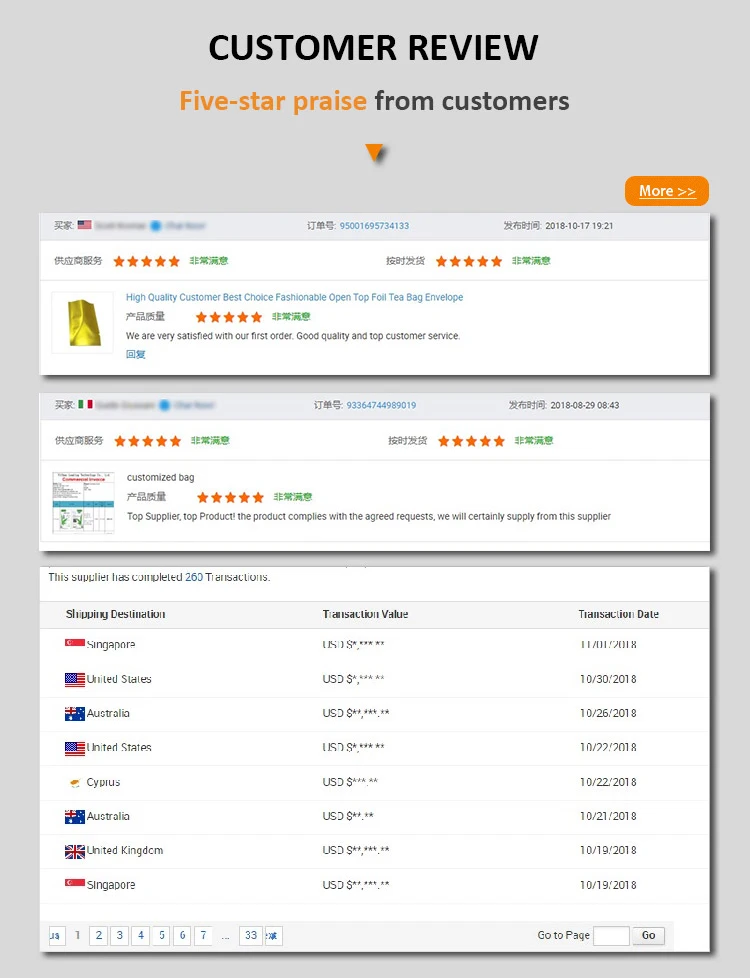Click the Italy flag icon beside second buyer
Image resolution: width=750 pixels, height=978 pixels.
[86, 405]
